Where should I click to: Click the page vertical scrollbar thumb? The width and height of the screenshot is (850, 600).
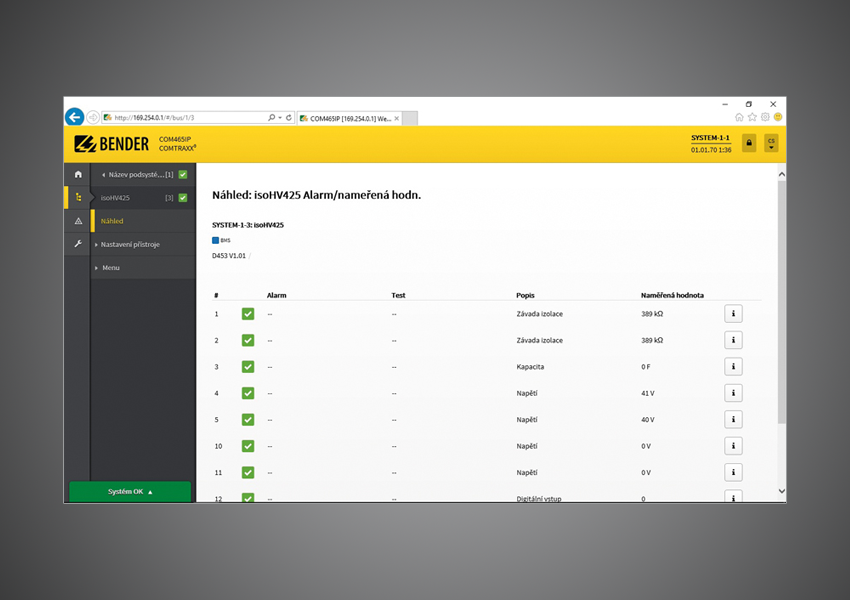click(782, 301)
